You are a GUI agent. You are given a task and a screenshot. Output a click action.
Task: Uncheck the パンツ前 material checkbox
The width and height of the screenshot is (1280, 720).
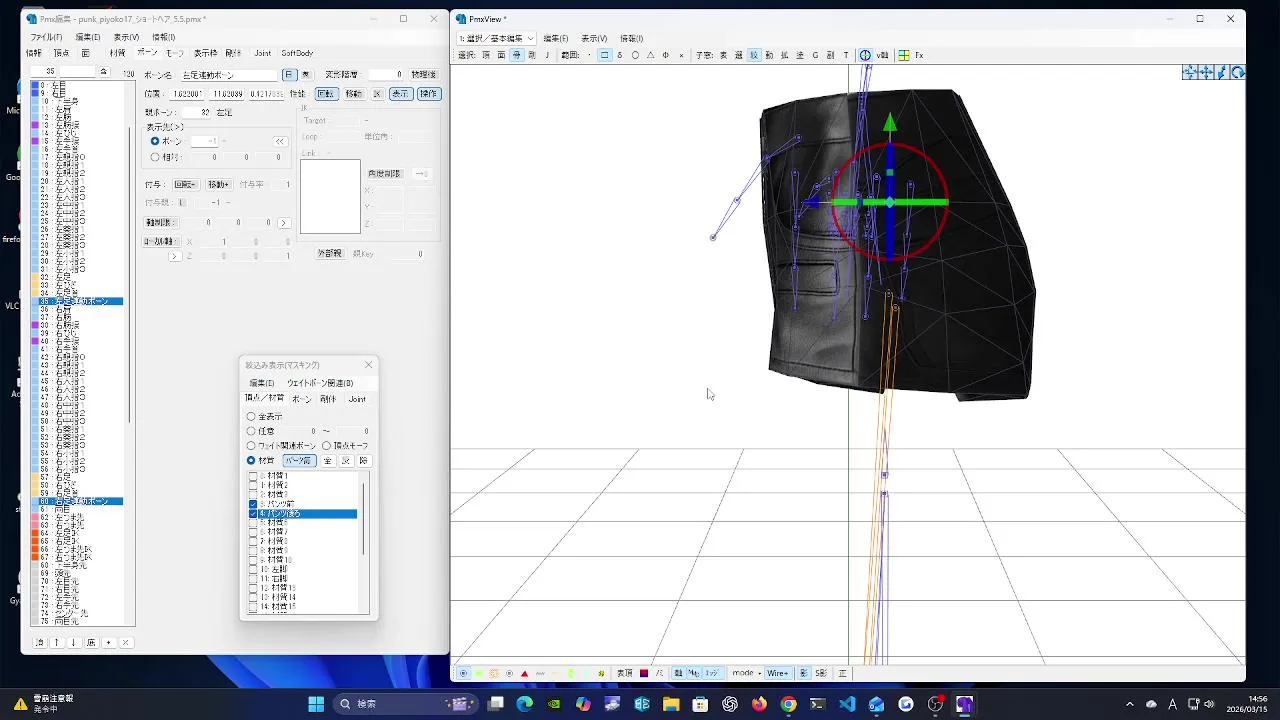pos(253,504)
